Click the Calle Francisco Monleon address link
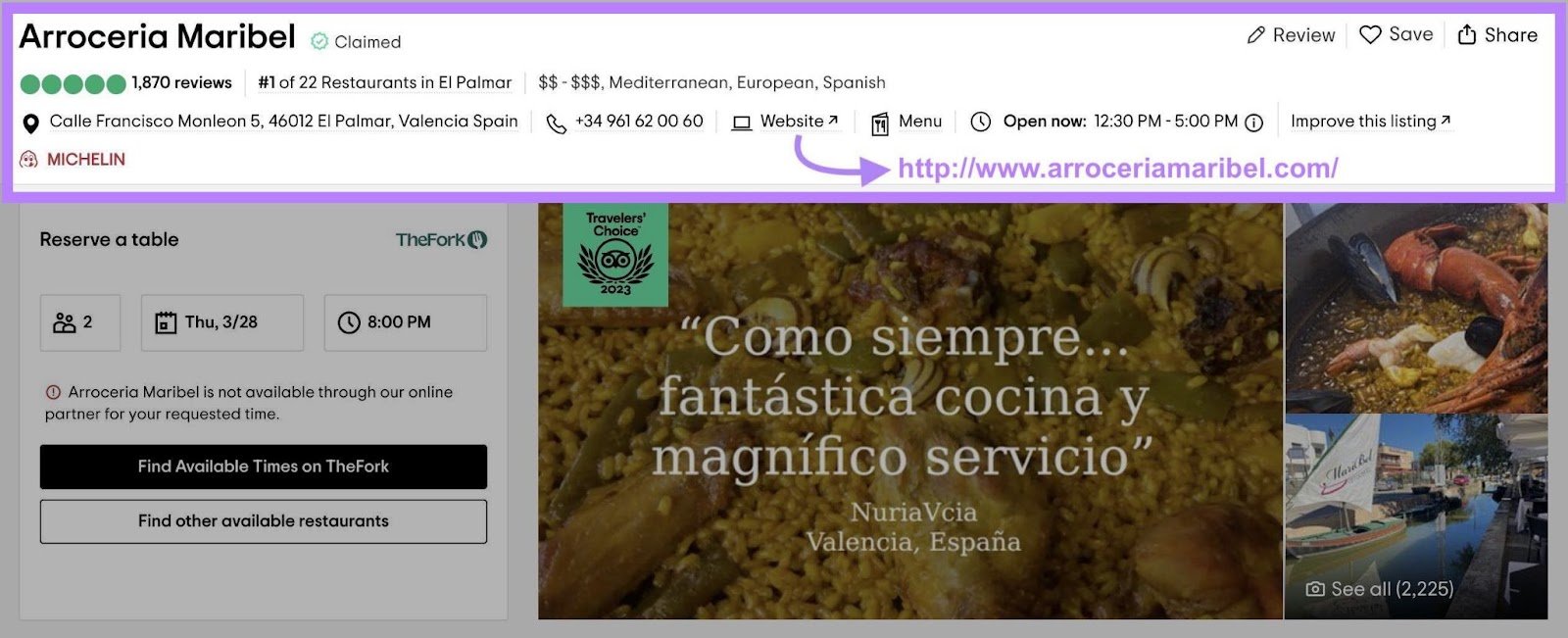 tap(284, 122)
